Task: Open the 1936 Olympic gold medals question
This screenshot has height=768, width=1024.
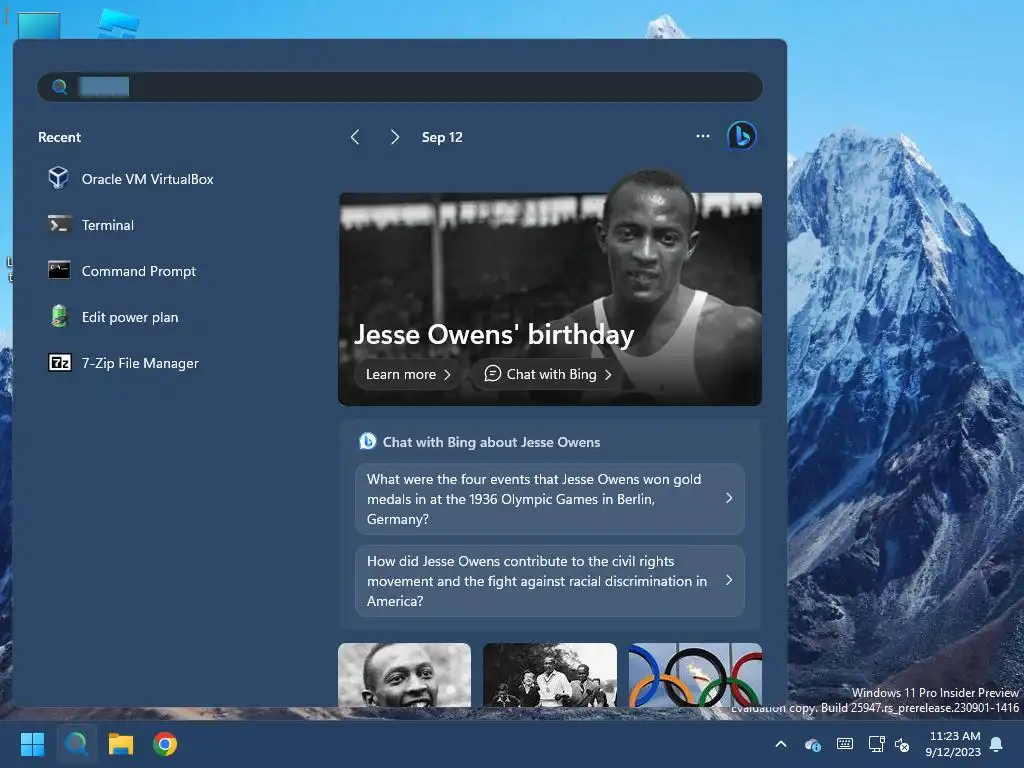Action: coord(550,499)
